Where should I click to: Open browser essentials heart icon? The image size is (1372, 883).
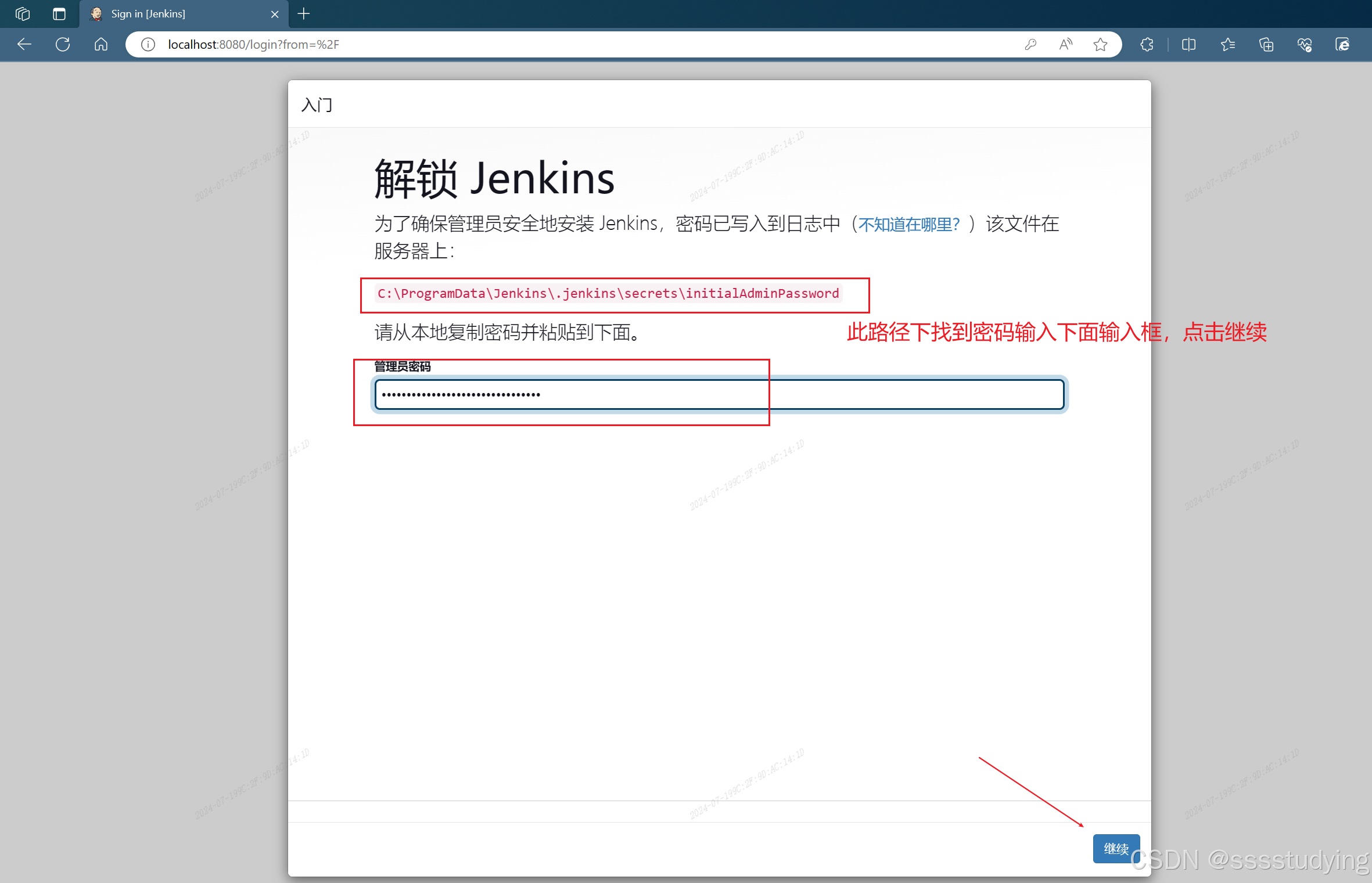point(1305,44)
